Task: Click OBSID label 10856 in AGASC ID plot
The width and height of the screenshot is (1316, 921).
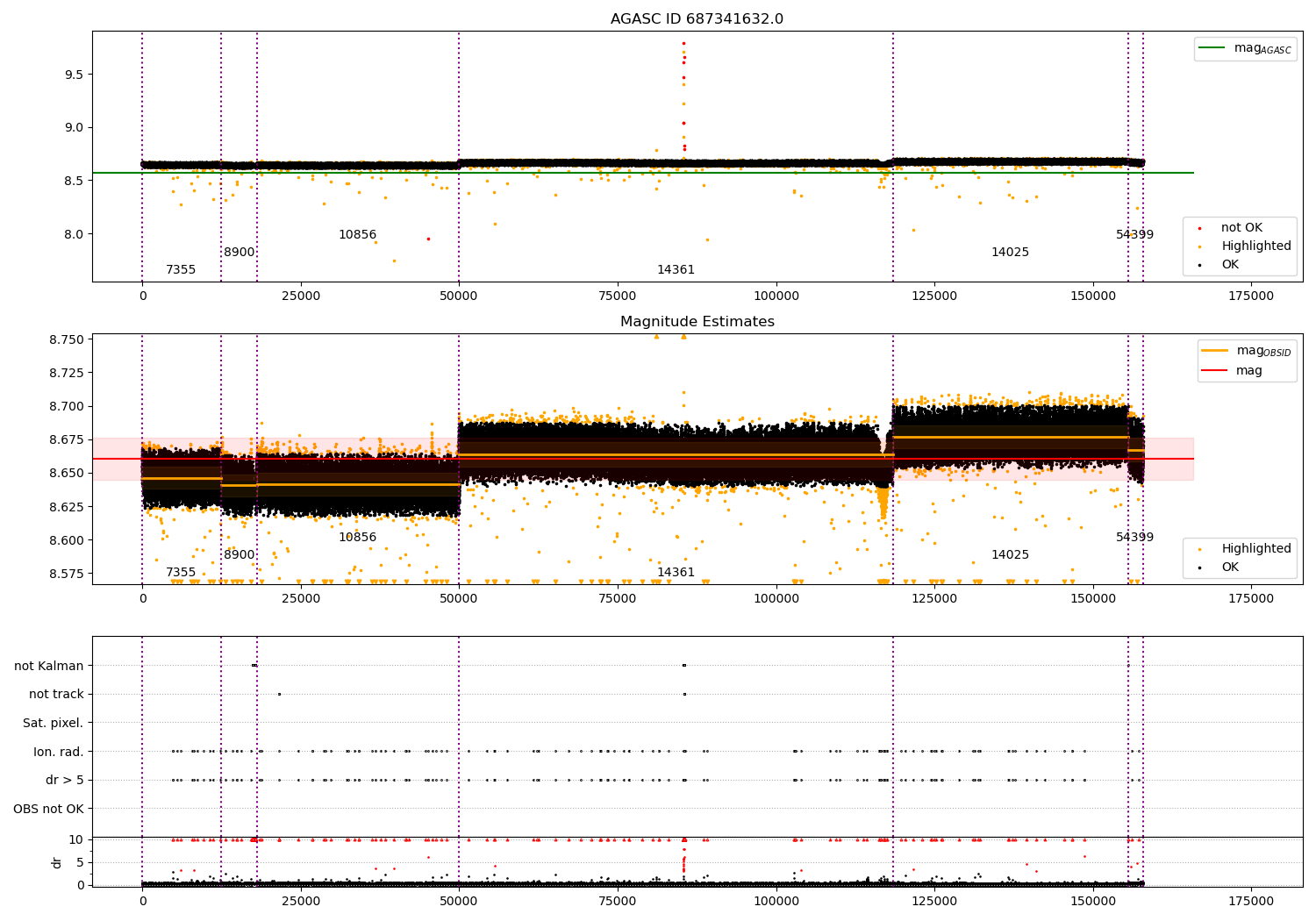Action: (x=357, y=234)
